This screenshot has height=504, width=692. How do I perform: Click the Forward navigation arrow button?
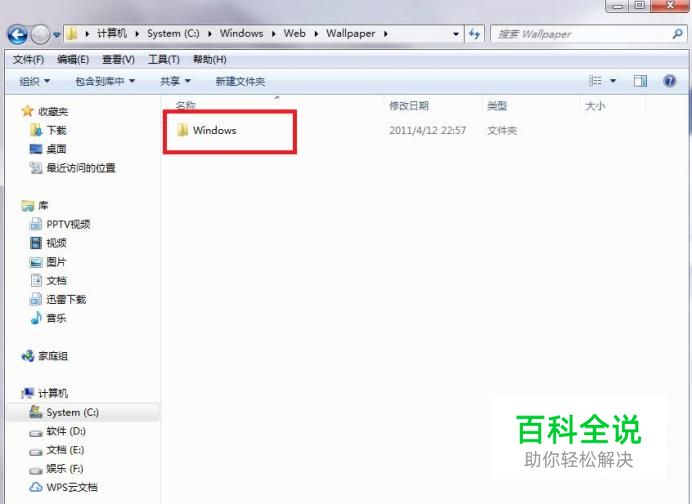tap(41, 34)
